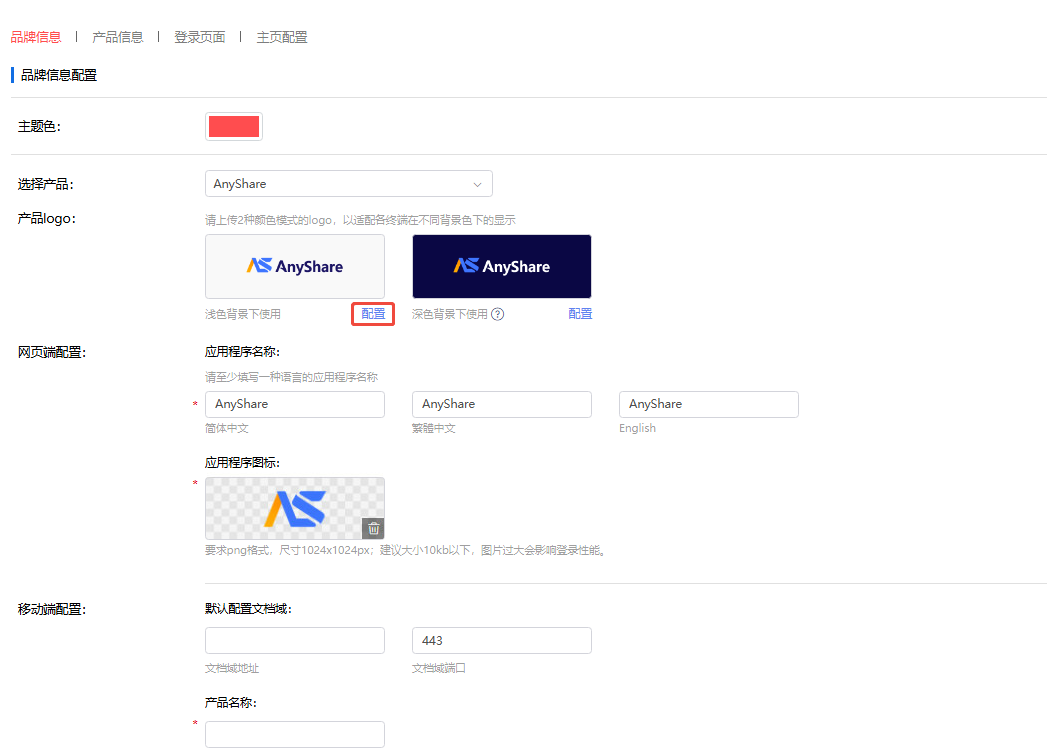Image resolution: width=1047 pixels, height=754 pixels.
Task: Click the help icon beside 深色背景下使用
Action: coord(497,314)
